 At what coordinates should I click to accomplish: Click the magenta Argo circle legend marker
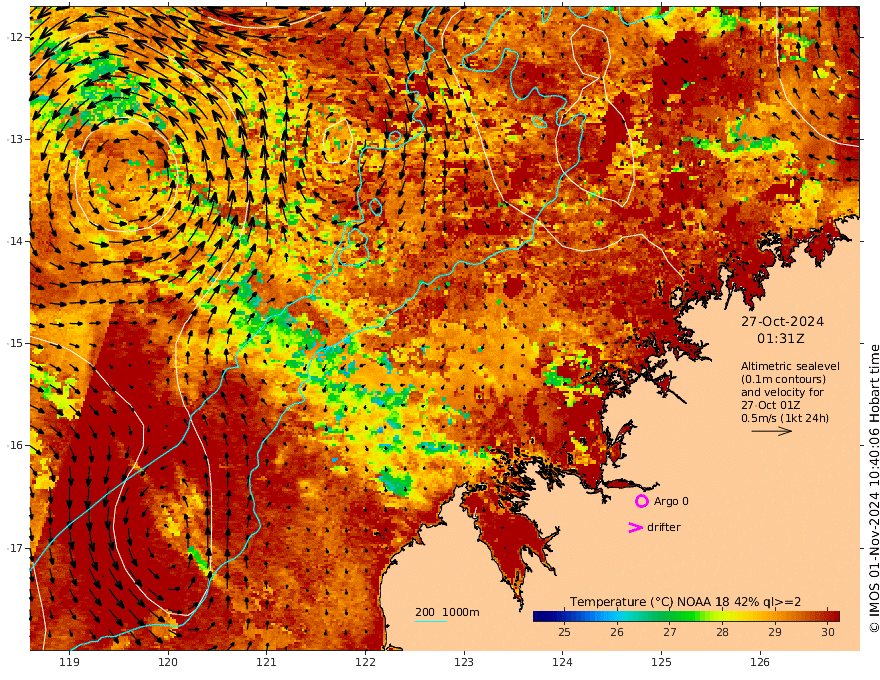[641, 501]
